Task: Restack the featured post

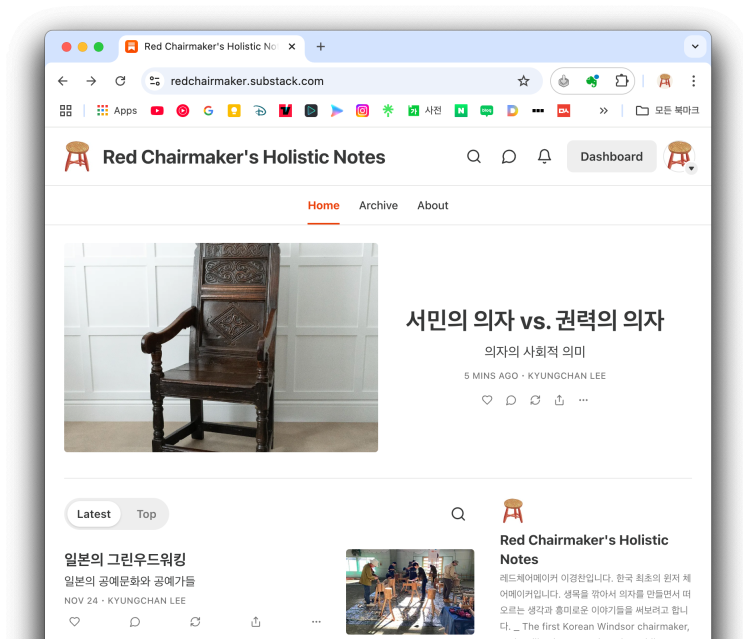Action: pos(535,400)
